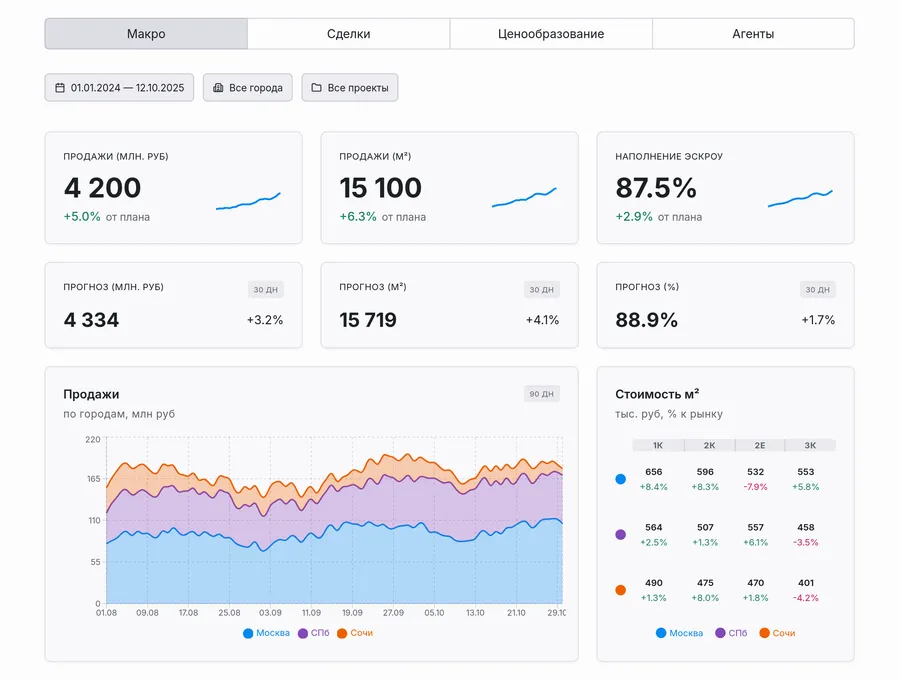Click the folder icon beside Все проекты
900x680 pixels.
tap(316, 88)
